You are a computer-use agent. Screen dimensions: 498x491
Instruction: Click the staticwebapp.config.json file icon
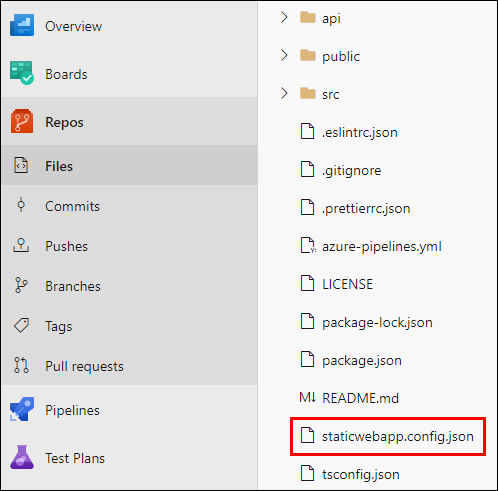(x=307, y=435)
